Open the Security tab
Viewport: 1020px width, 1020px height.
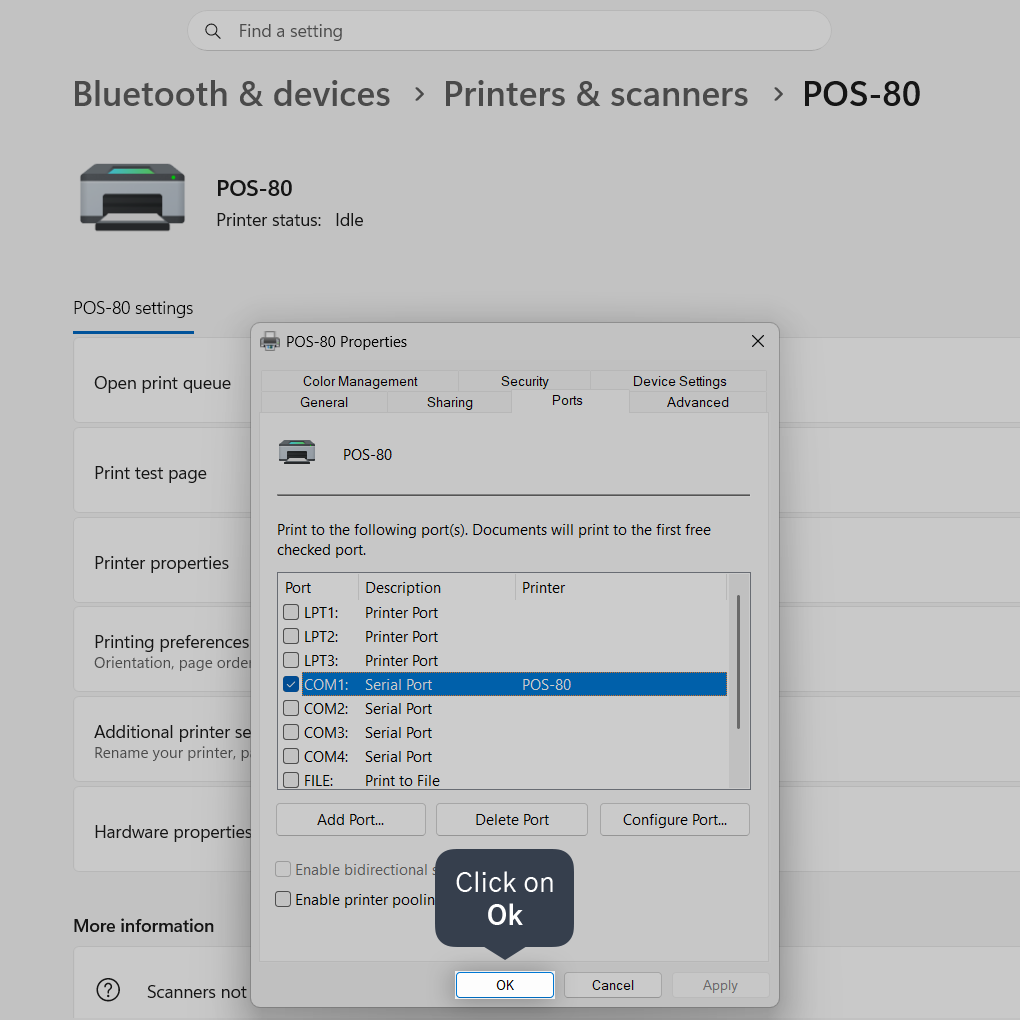coord(524,381)
